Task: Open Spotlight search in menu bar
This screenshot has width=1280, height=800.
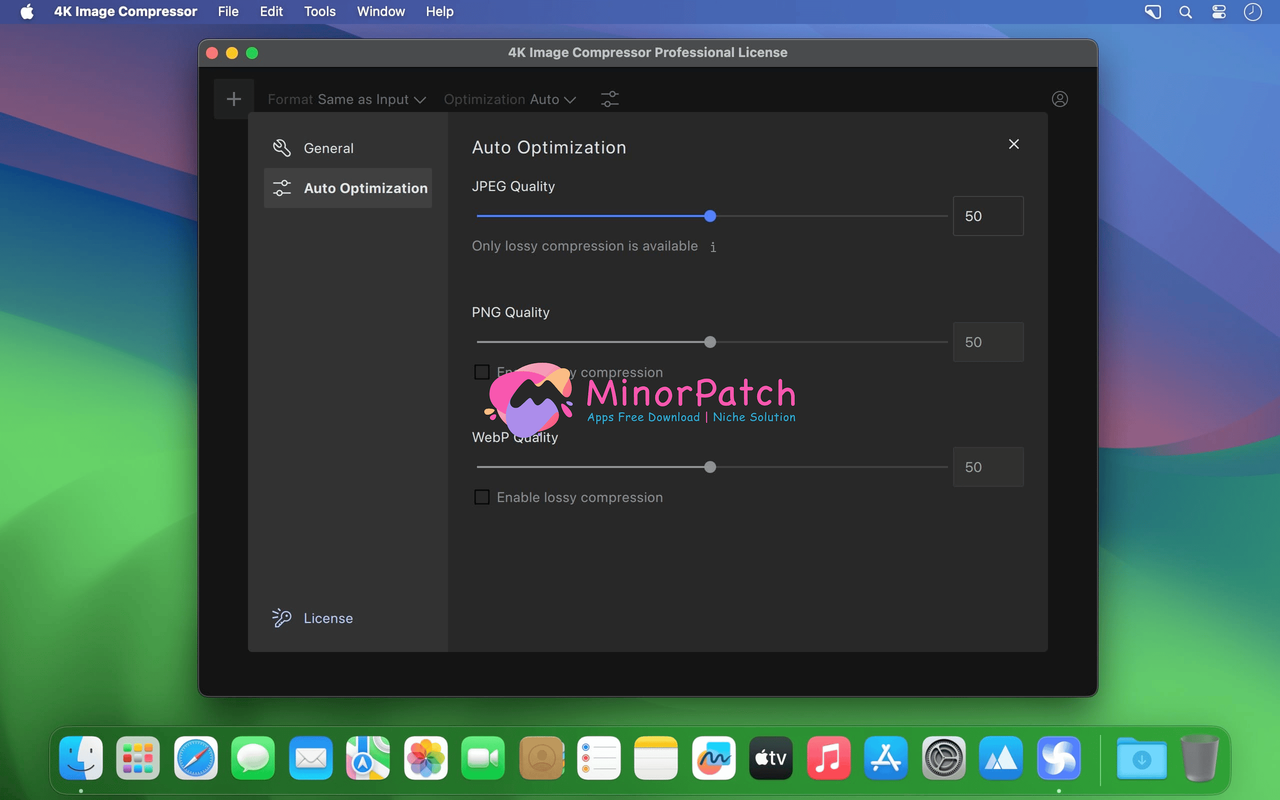Action: click(x=1186, y=12)
